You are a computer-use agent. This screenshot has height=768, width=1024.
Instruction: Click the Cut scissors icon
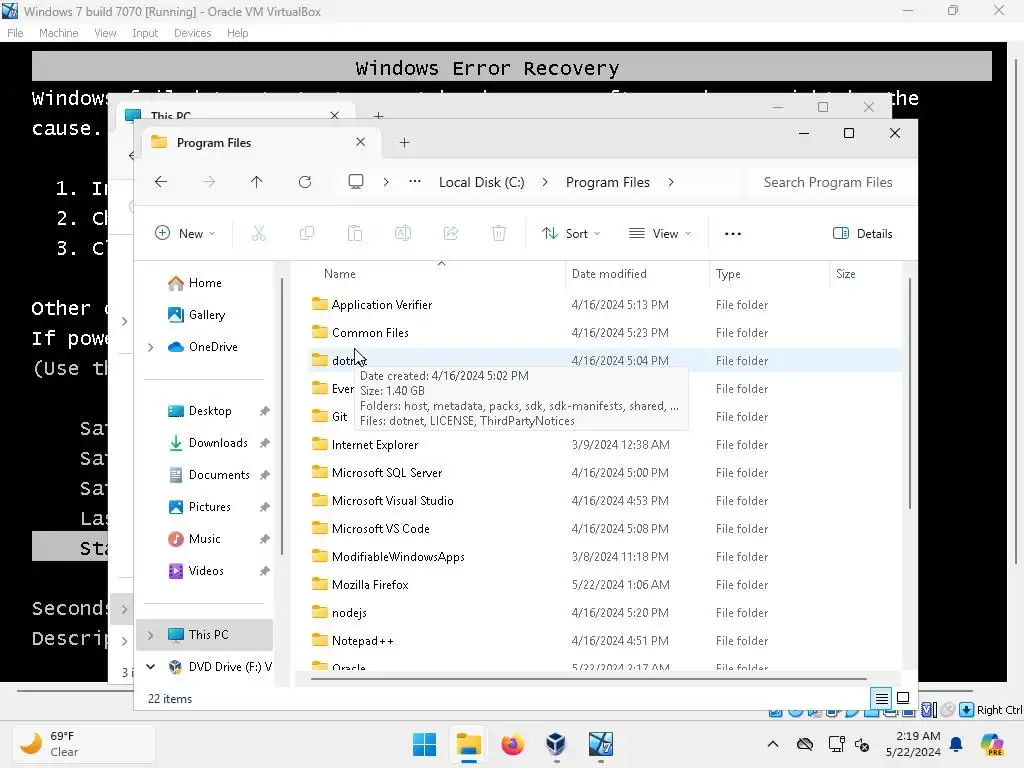tap(259, 233)
